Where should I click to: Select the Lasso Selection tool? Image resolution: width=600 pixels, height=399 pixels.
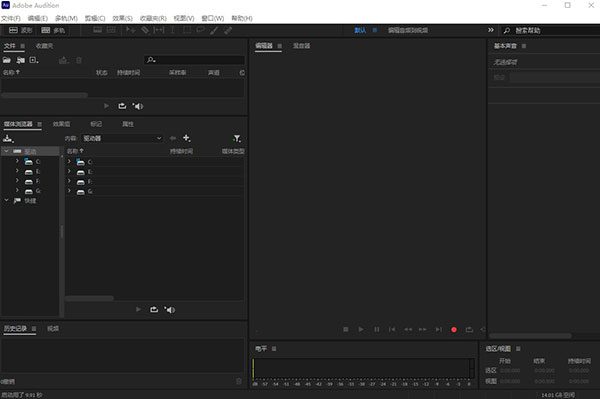click(x=200, y=30)
